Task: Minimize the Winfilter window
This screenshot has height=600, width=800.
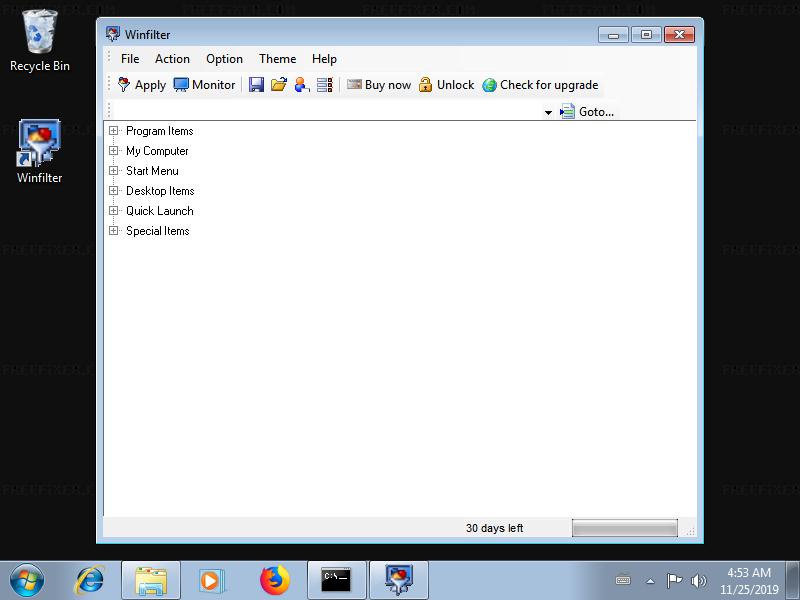Action: pos(613,35)
